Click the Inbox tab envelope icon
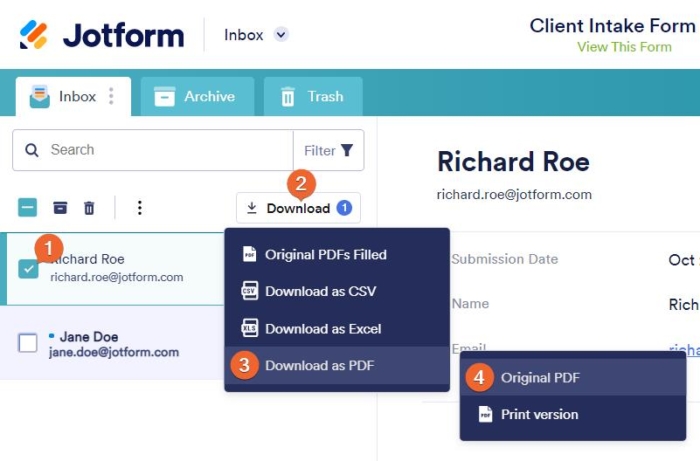700x461 pixels. [40, 96]
